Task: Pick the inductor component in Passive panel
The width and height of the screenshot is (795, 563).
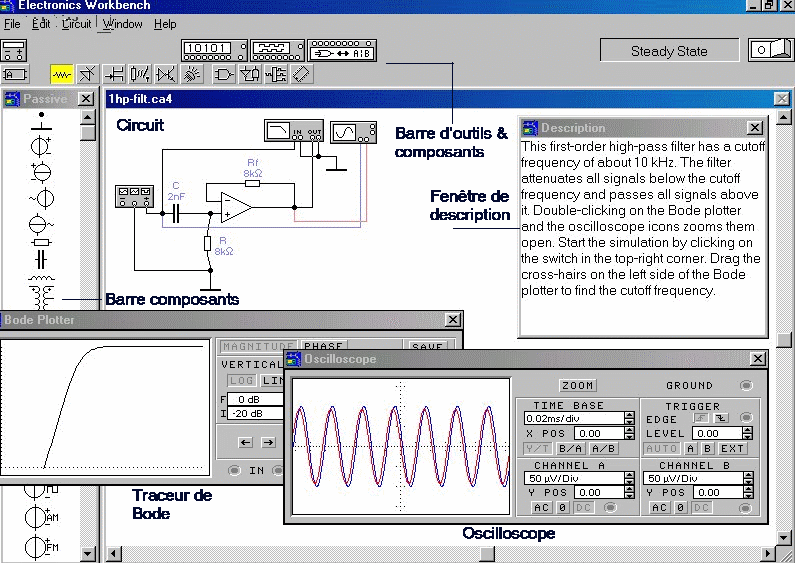Action: [x=41, y=278]
